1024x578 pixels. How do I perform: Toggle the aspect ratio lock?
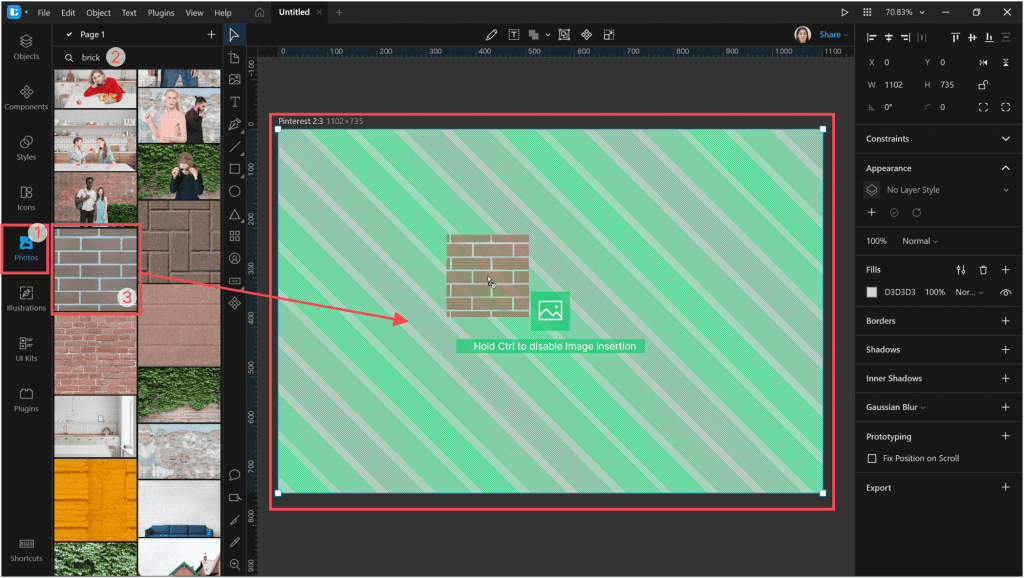point(983,85)
